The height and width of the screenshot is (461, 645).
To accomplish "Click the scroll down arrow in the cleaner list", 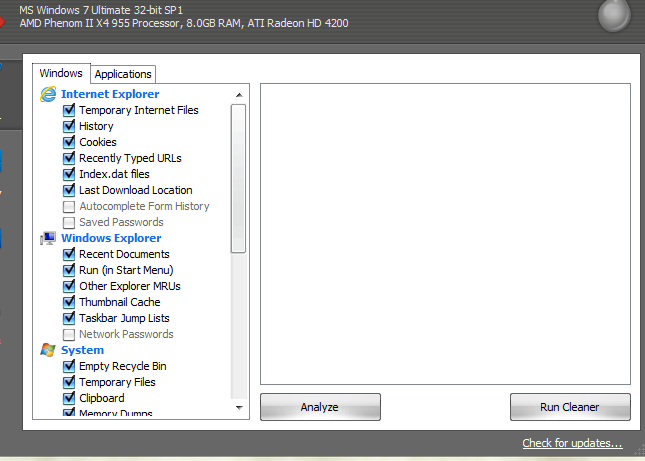I will (x=239, y=407).
